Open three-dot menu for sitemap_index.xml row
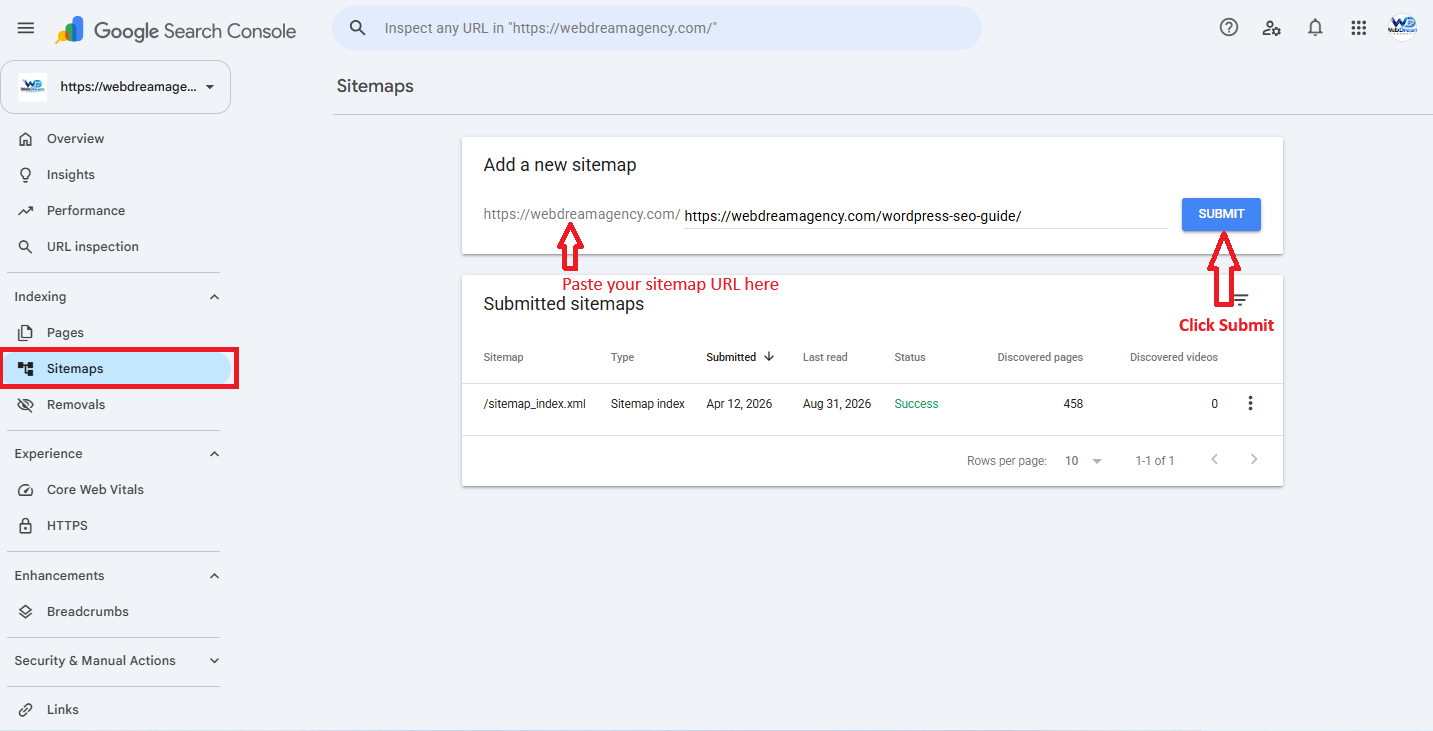 (1250, 404)
